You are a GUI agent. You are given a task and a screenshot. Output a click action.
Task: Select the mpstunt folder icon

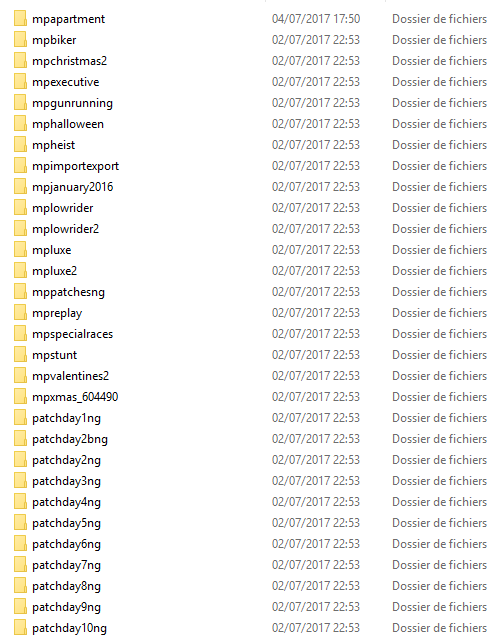pyautogui.click(x=20, y=355)
